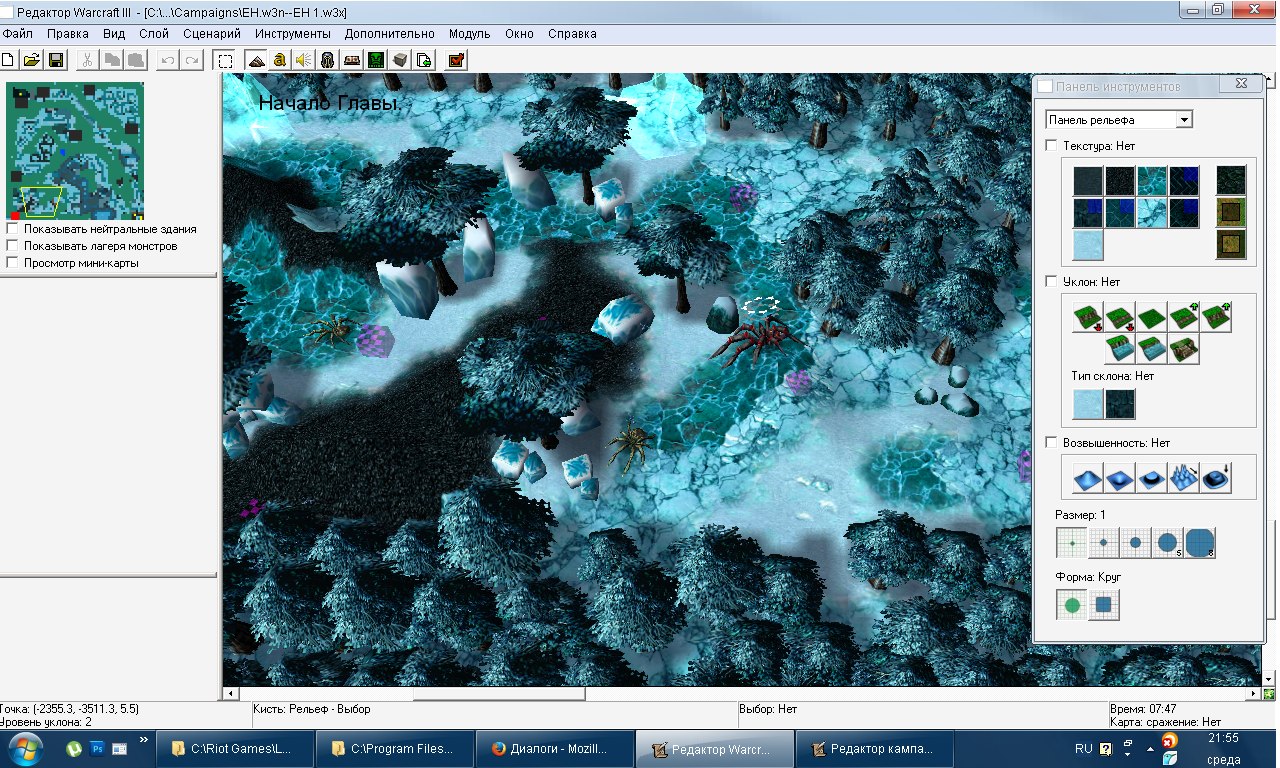
Task: Open the Сценарий menu
Action: (212, 33)
